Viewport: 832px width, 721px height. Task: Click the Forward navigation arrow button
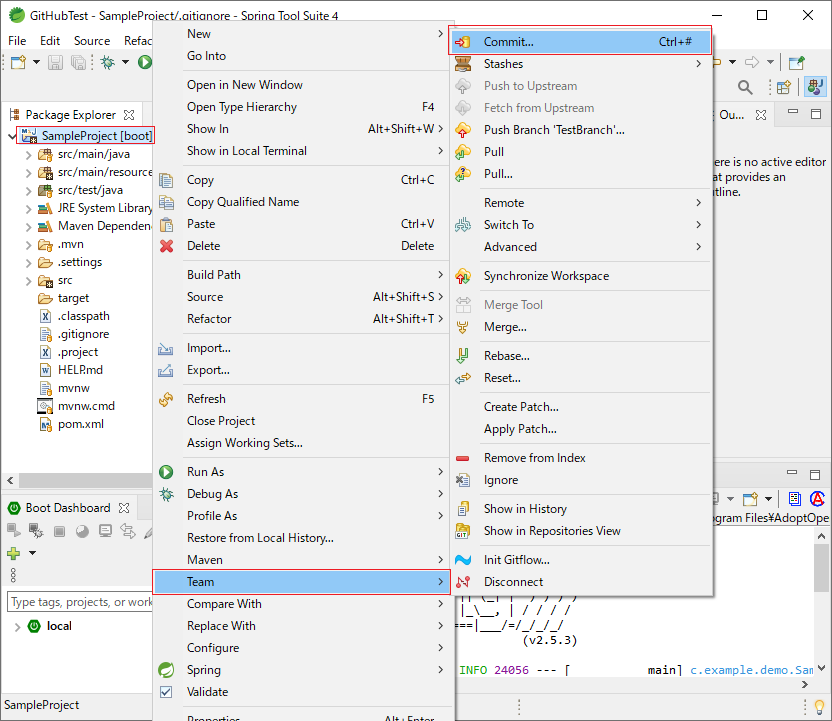(751, 61)
